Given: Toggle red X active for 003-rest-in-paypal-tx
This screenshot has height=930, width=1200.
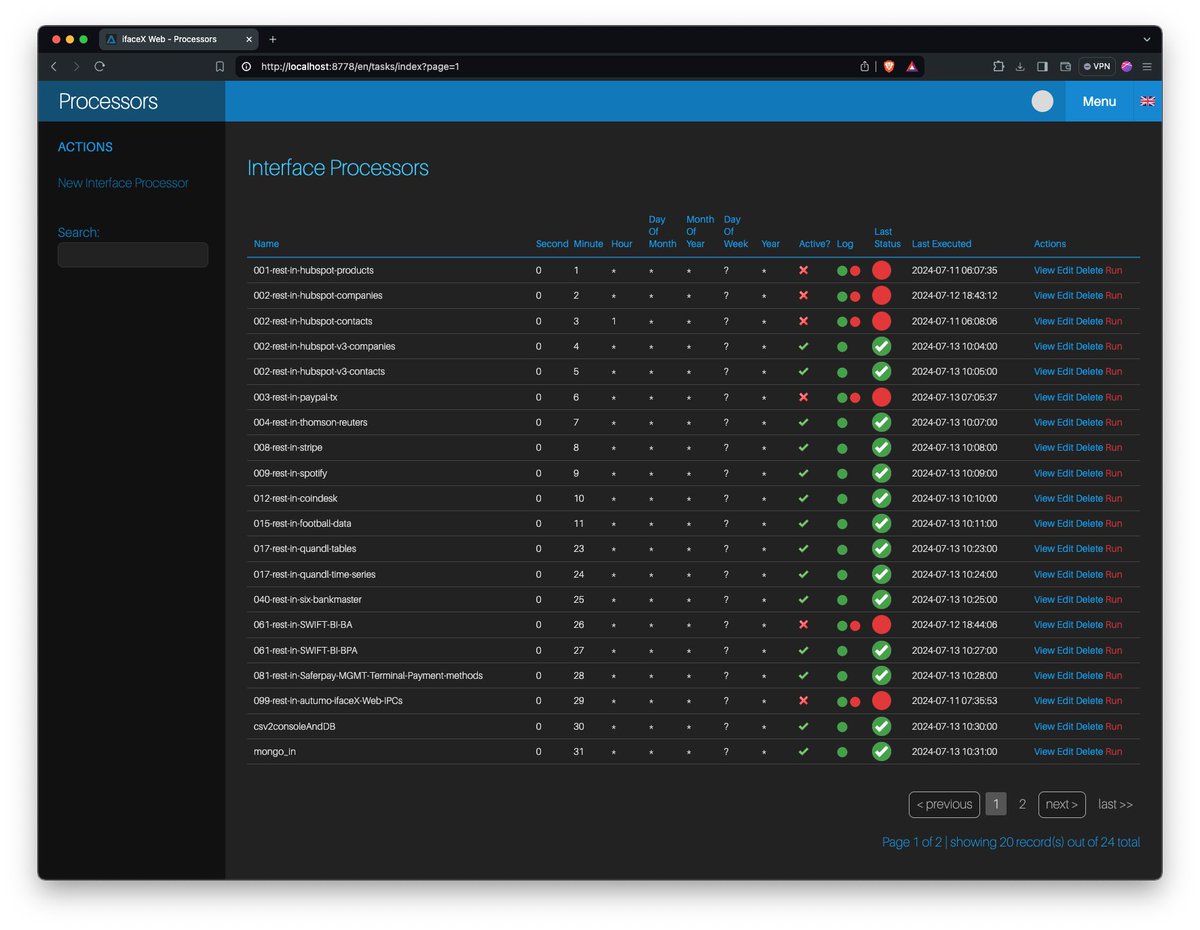Looking at the screenshot, I should click(x=803, y=397).
